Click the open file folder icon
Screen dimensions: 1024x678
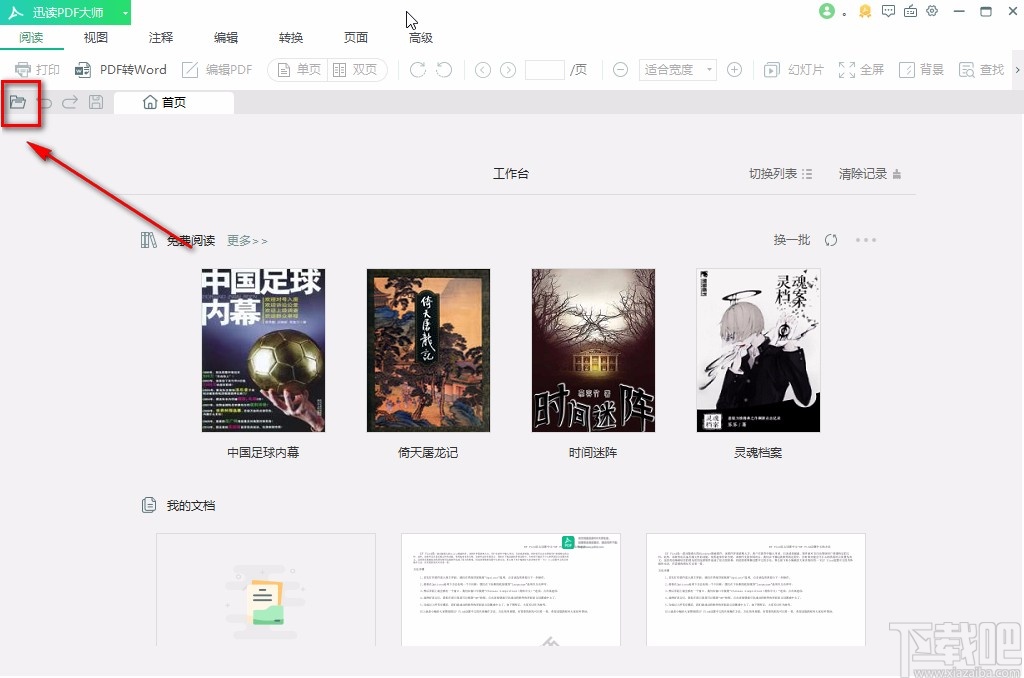[x=18, y=102]
